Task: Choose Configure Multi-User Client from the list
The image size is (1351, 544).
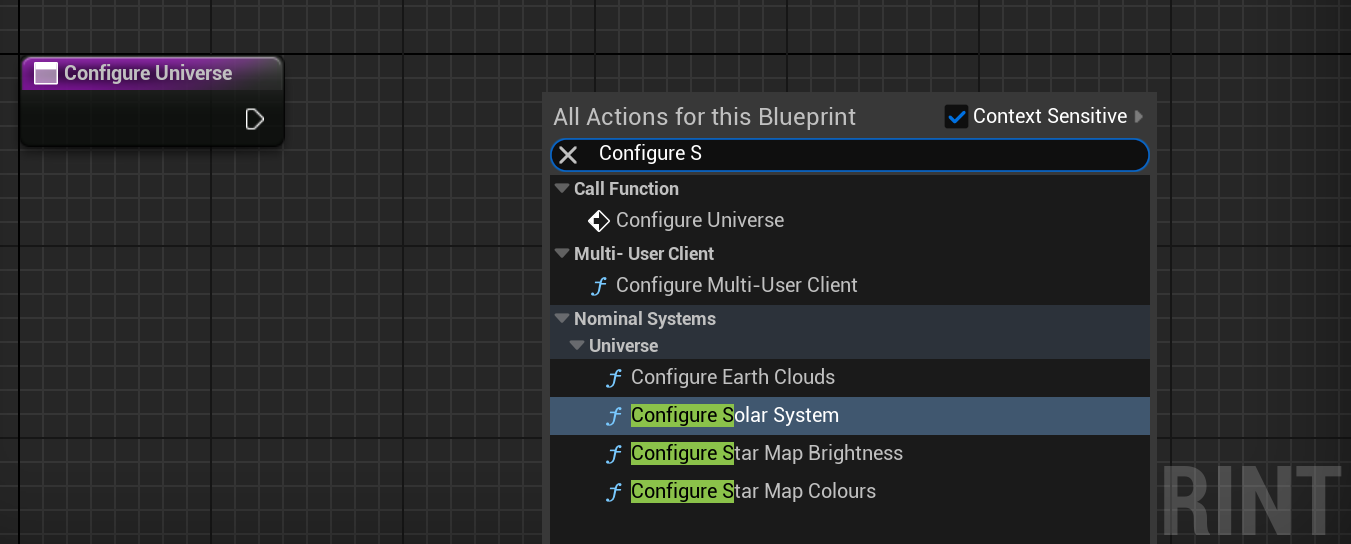Action: (x=736, y=286)
